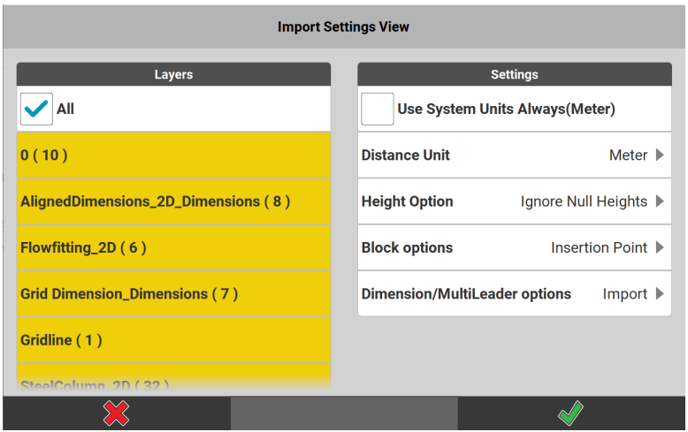The width and height of the screenshot is (688, 432).
Task: Select AlignedDimensions_2D_Dimensions layer
Action: (x=173, y=201)
